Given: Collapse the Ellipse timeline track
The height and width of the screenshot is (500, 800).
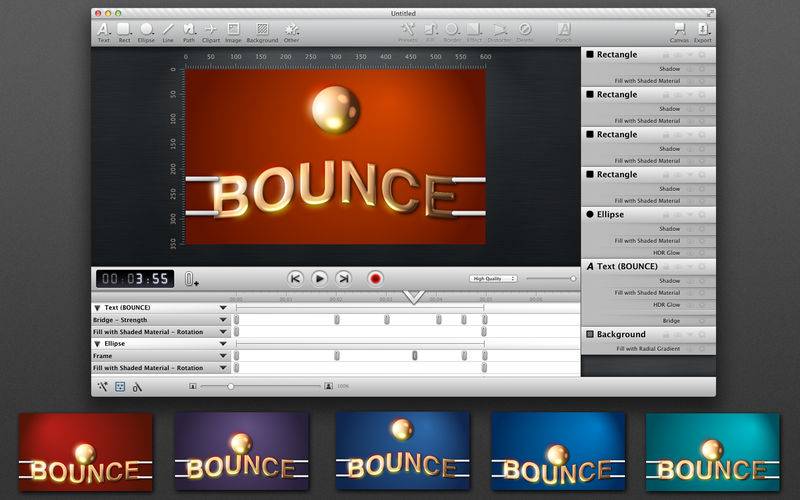Looking at the screenshot, I should (x=97, y=343).
